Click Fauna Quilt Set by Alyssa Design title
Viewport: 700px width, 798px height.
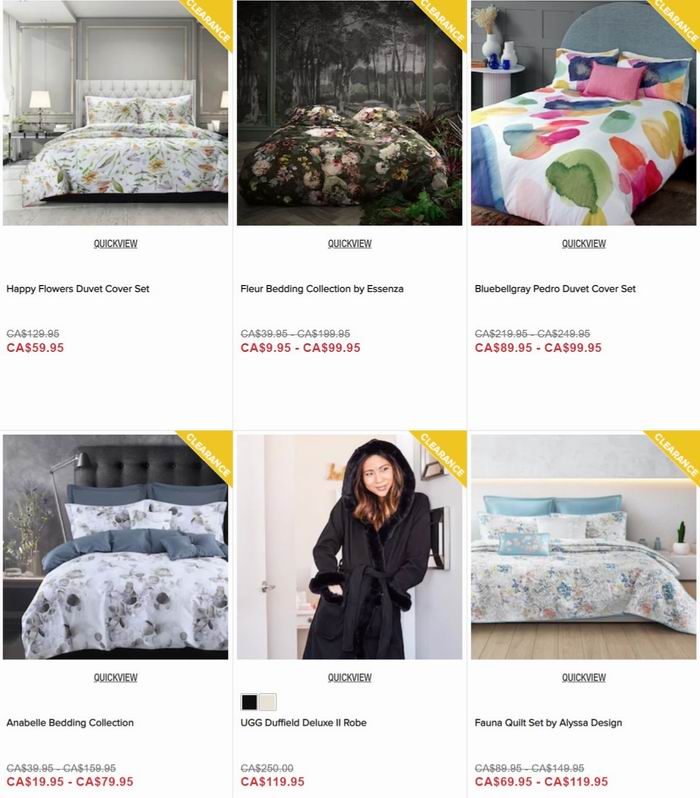(x=548, y=723)
